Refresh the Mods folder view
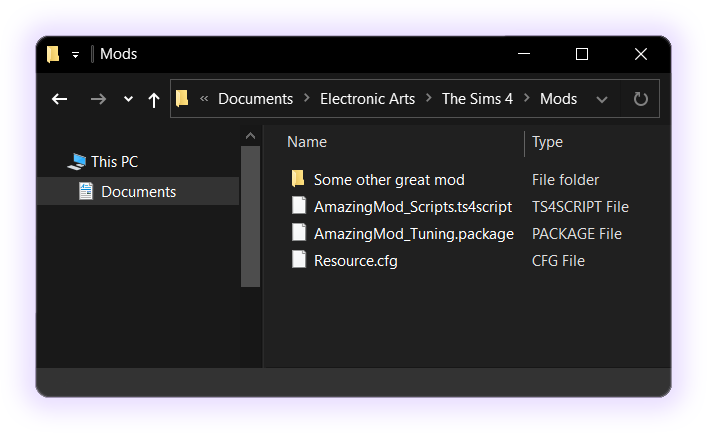Image resolution: width=707 pixels, height=433 pixels. [641, 99]
